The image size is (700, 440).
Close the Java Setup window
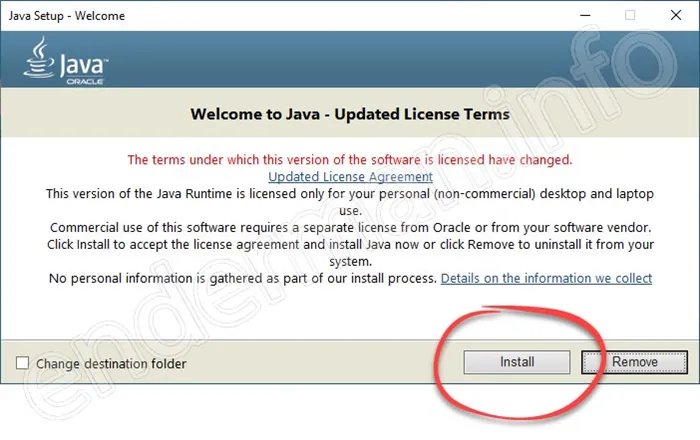tap(676, 15)
